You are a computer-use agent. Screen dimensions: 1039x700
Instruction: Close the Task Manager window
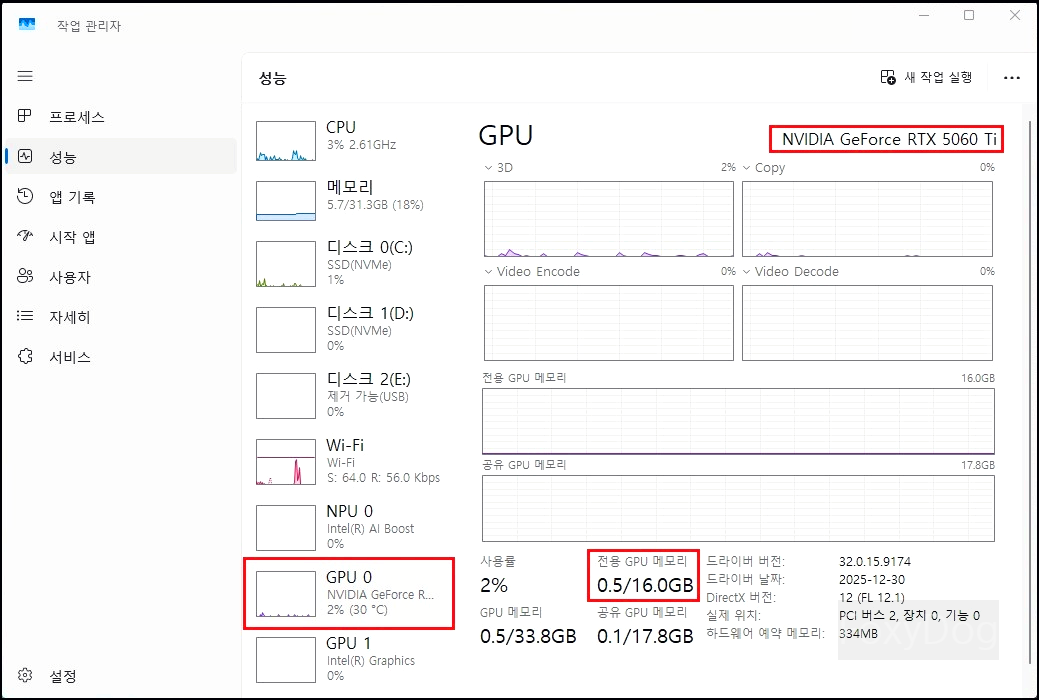click(x=1014, y=15)
